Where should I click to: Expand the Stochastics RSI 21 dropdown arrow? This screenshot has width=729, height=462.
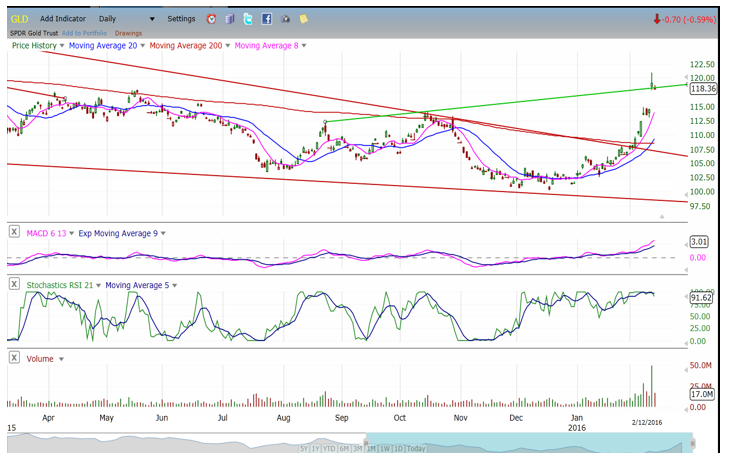point(99,285)
